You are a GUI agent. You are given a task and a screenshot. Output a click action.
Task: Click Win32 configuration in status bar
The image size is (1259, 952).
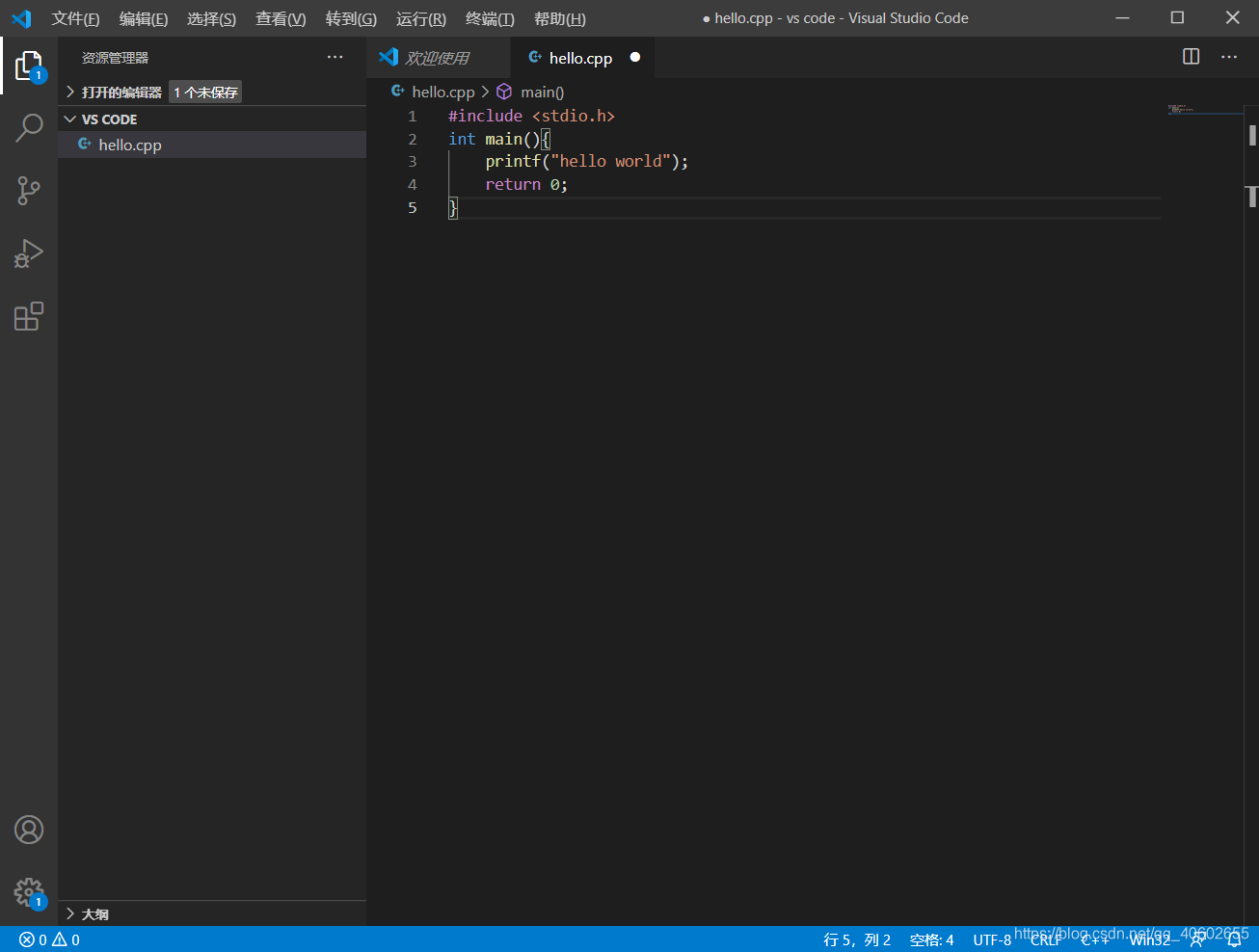coord(1150,939)
